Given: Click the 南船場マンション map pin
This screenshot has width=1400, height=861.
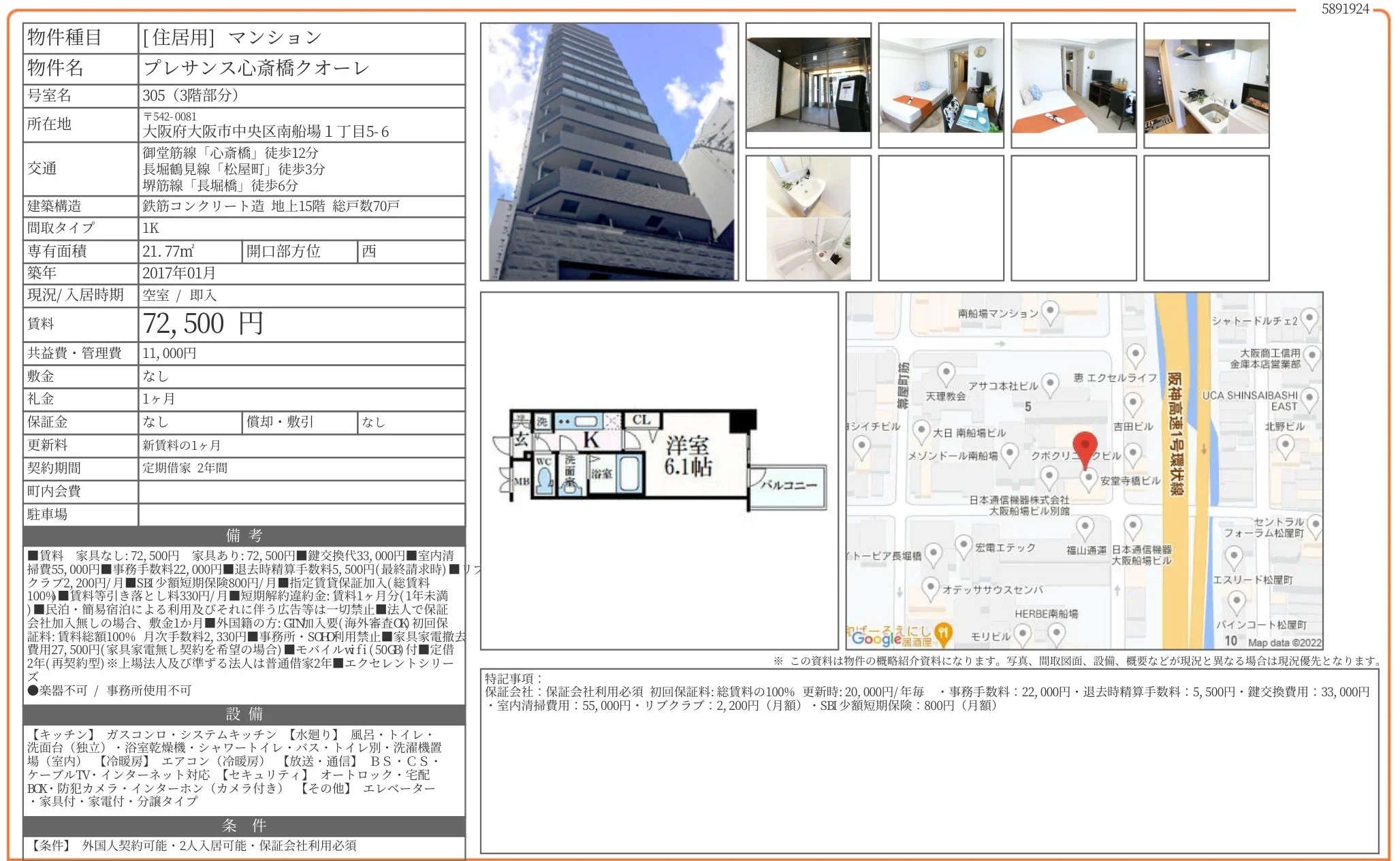Looking at the screenshot, I should pyautogui.click(x=1051, y=312).
